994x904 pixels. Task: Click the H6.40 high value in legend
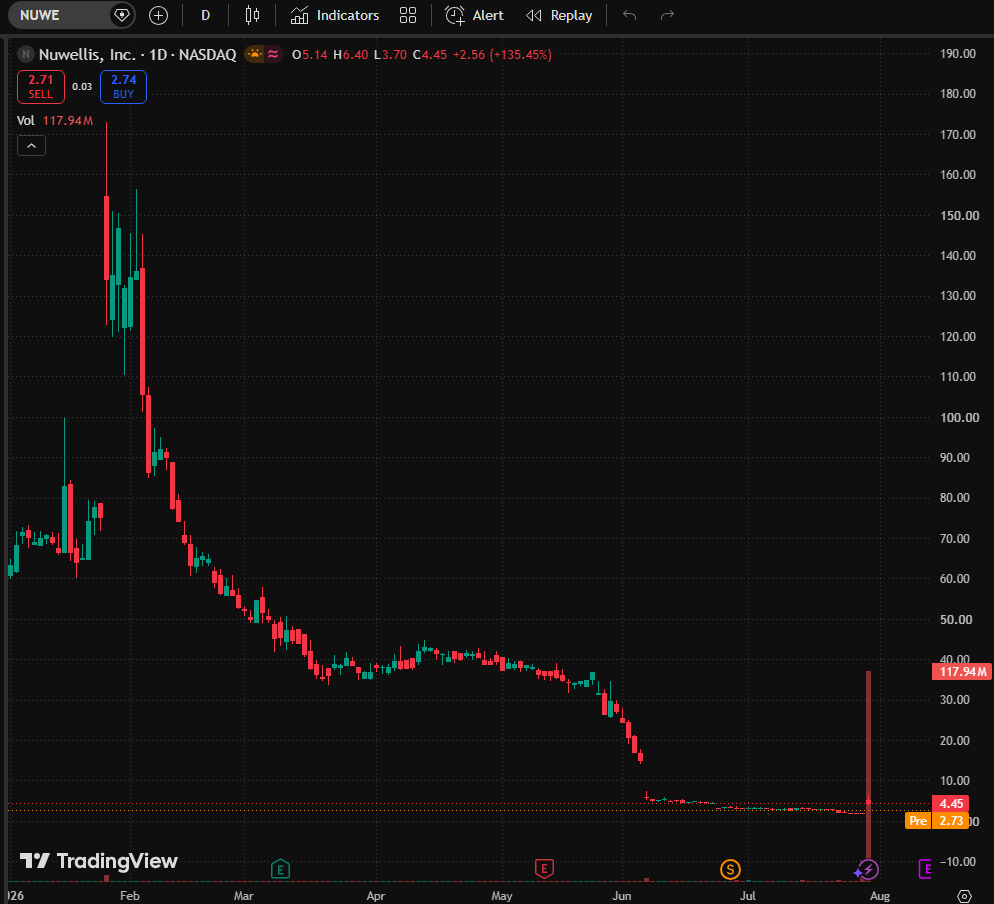[x=351, y=55]
